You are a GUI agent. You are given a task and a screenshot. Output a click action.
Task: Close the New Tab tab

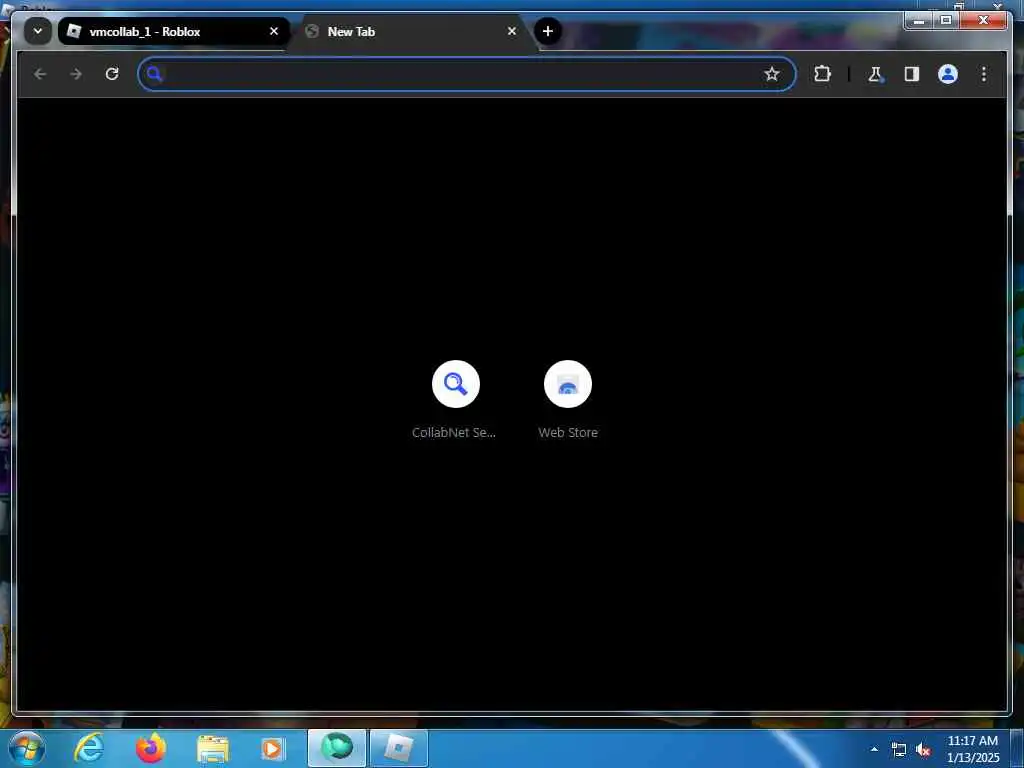512,31
